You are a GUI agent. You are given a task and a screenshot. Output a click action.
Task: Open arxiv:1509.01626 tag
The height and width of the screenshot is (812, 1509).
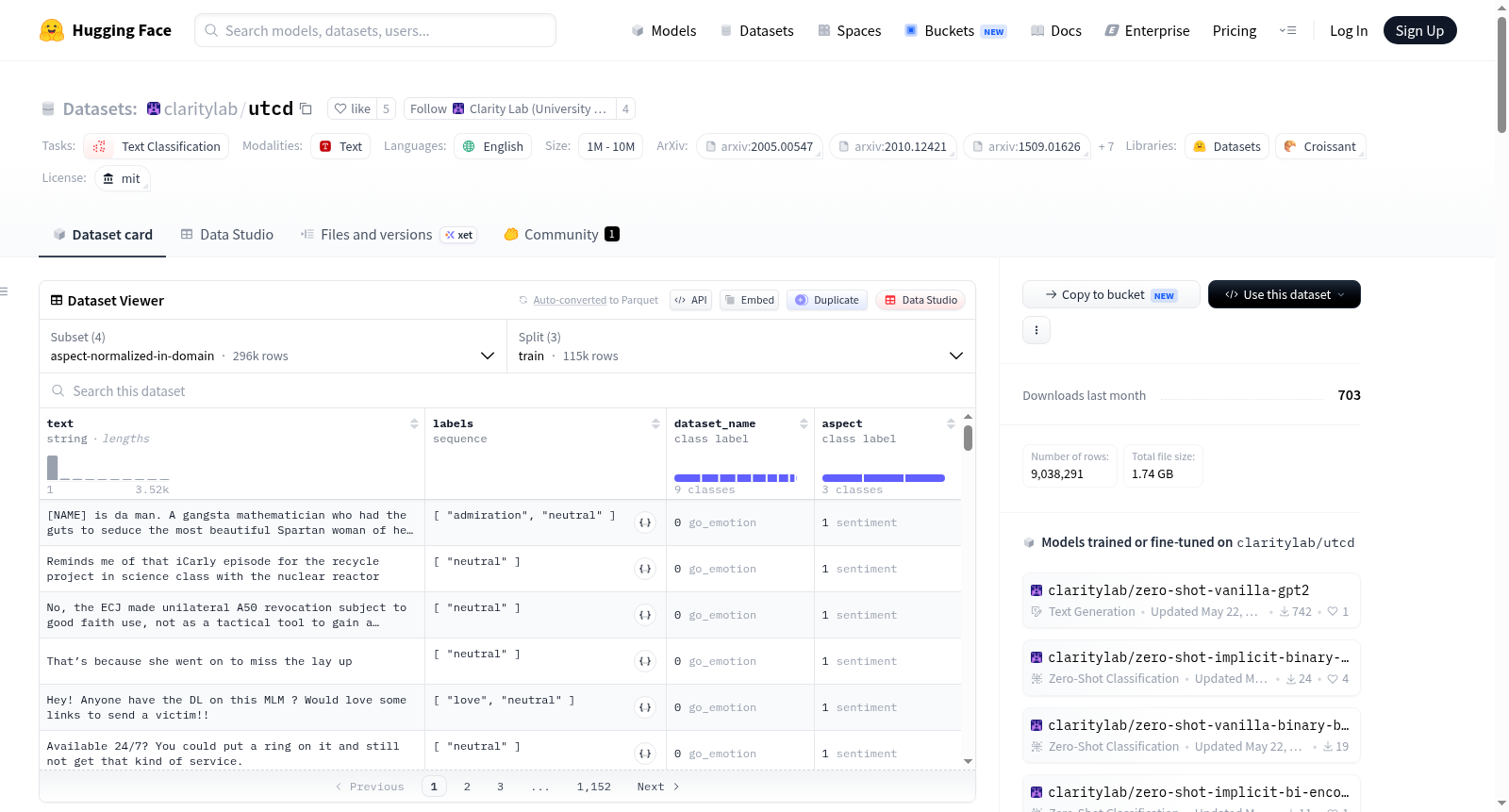tap(1027, 146)
